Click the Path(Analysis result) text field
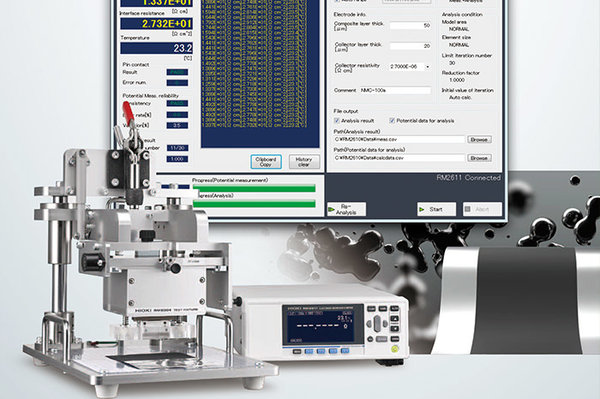 399,140
